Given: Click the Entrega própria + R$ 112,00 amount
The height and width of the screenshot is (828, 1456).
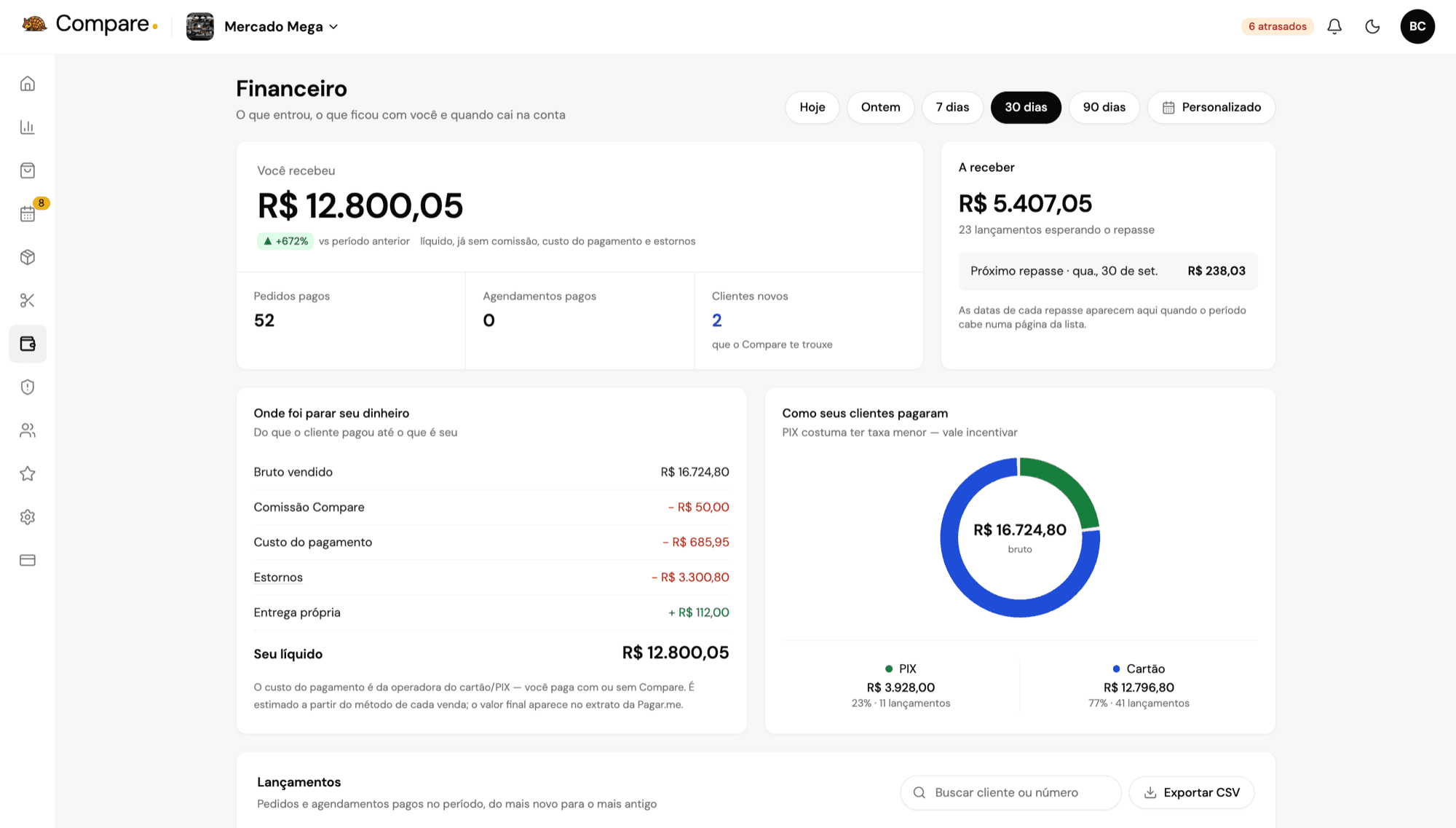Looking at the screenshot, I should point(699,612).
